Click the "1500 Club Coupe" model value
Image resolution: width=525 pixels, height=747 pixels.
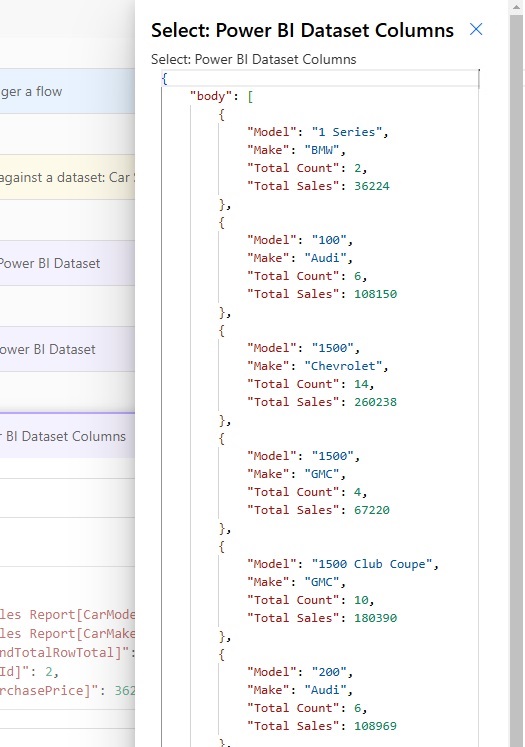click(372, 564)
